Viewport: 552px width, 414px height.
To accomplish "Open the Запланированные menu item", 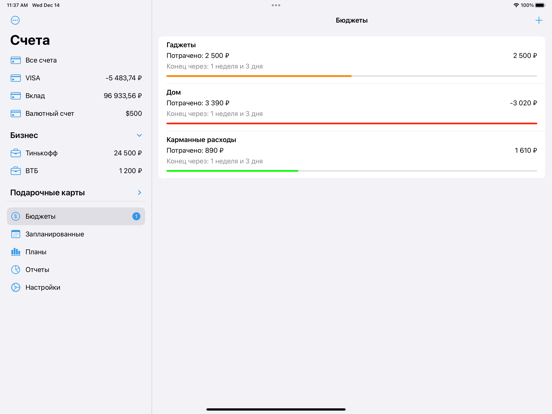I will (76, 234).
